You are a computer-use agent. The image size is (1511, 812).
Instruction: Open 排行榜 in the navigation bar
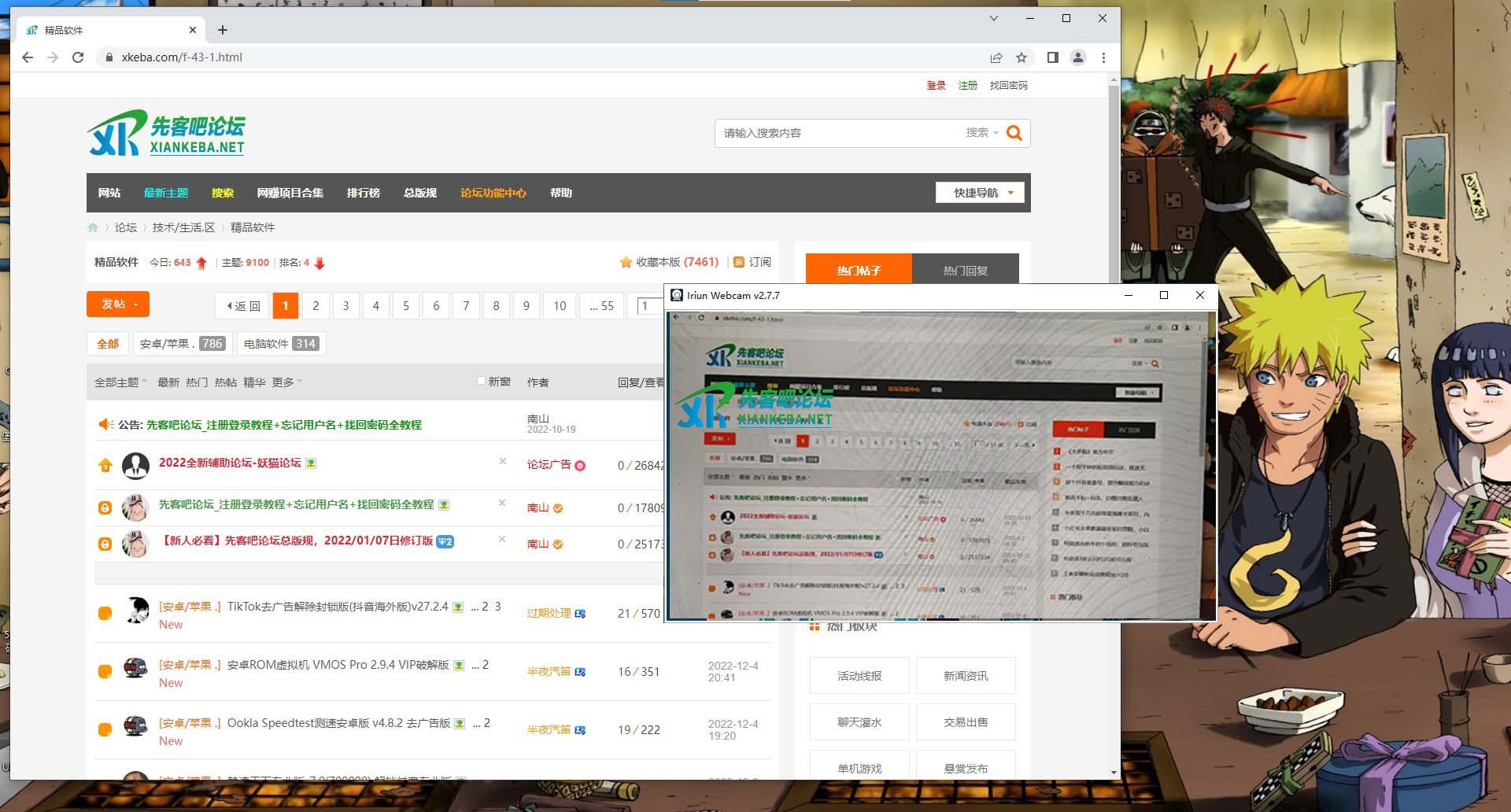coord(363,193)
